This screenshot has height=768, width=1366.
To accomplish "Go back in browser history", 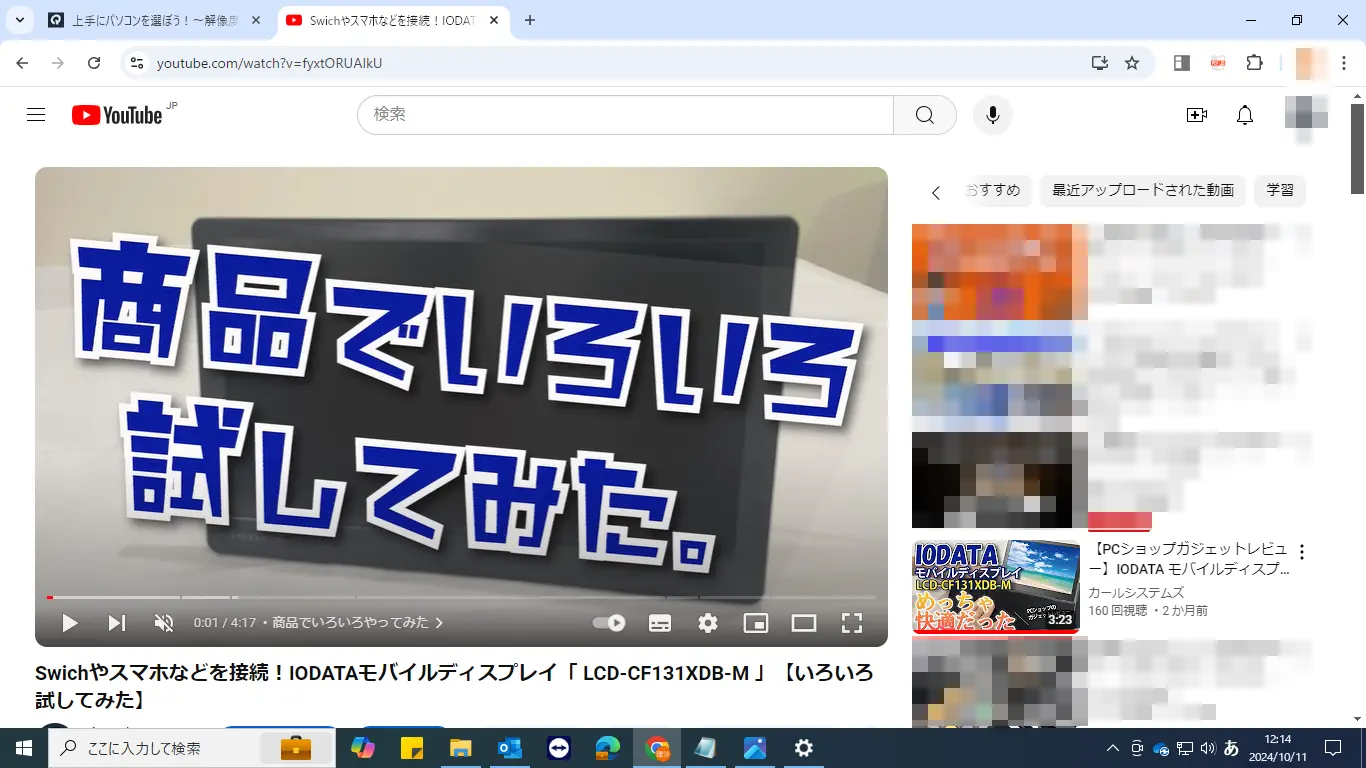I will pyautogui.click(x=22, y=63).
